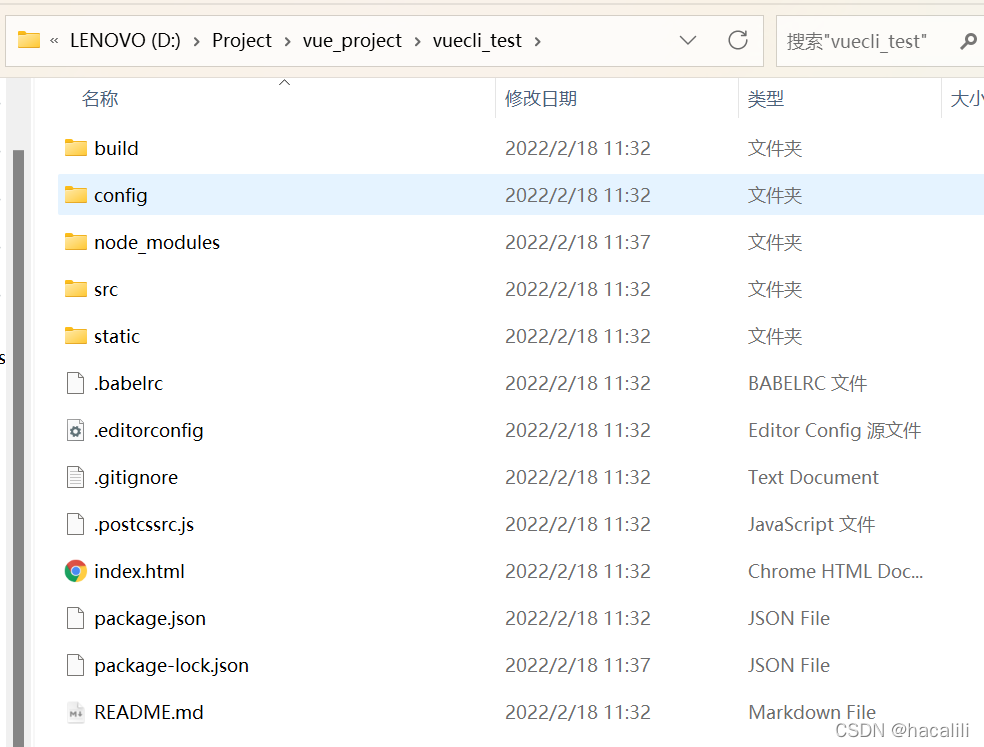
Task: Click the package.json file icon
Action: click(x=75, y=618)
